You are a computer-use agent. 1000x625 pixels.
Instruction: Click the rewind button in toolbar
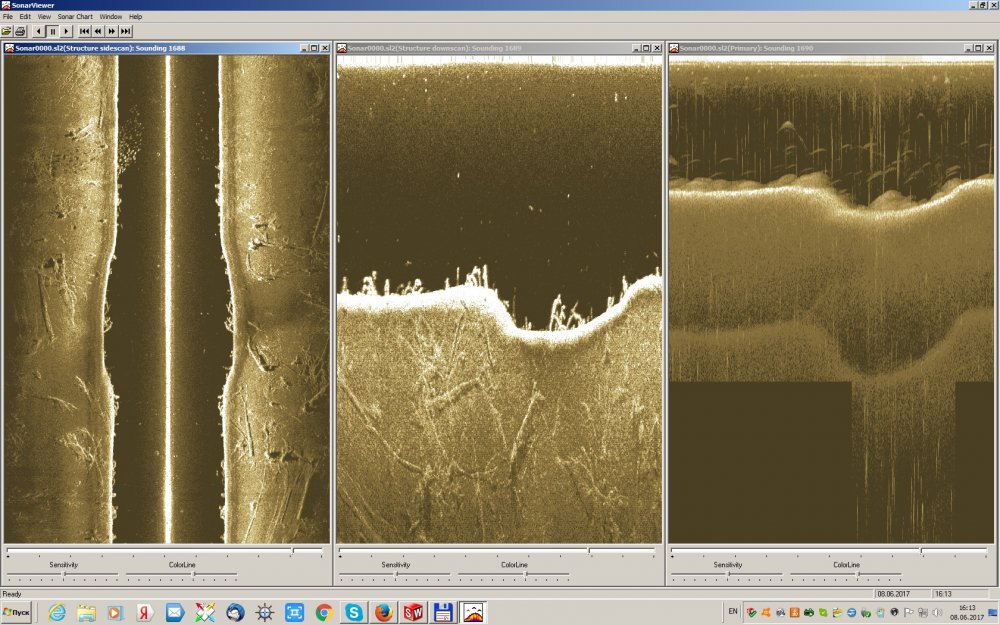(98, 31)
